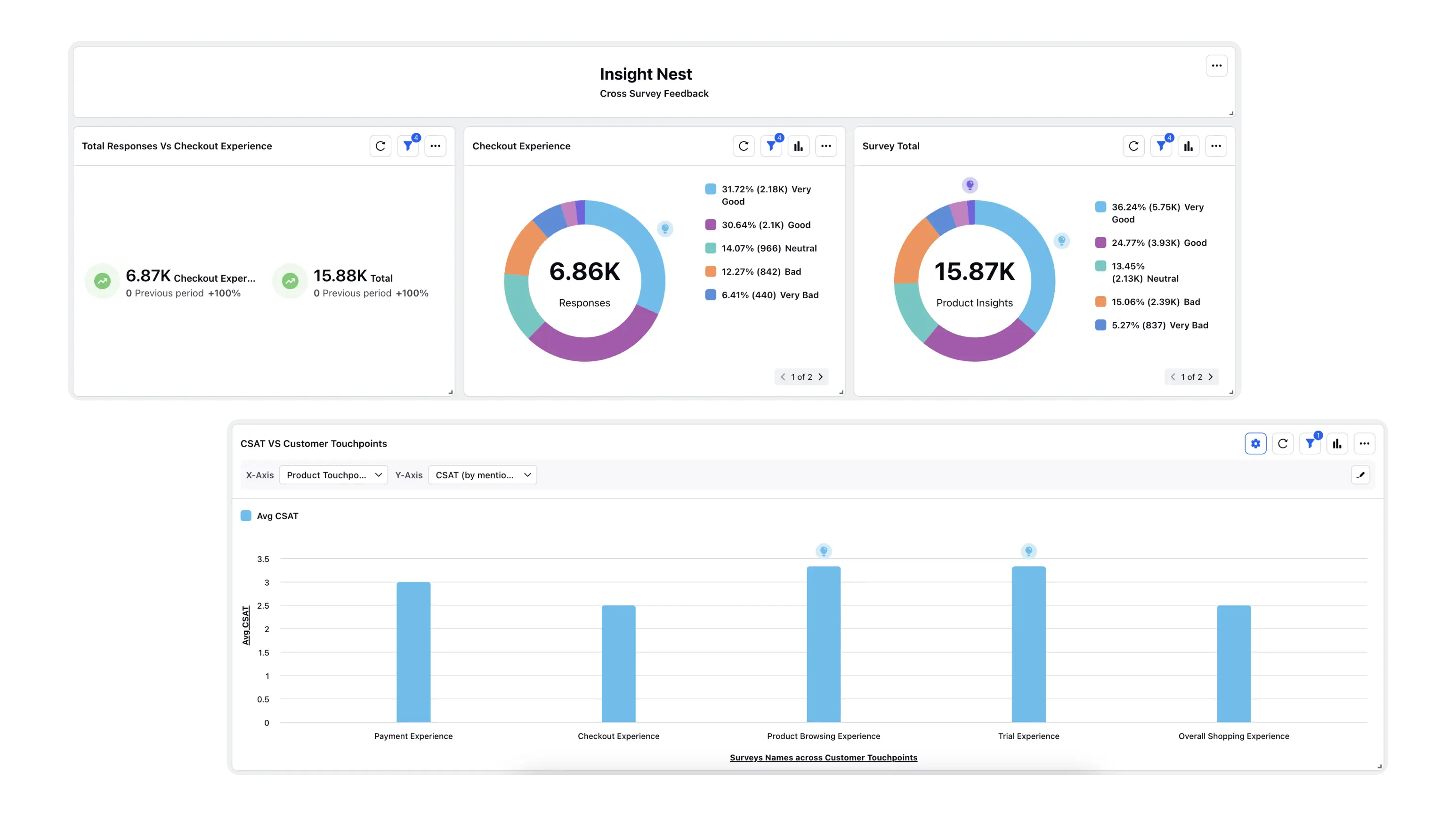This screenshot has width=1456, height=816.
Task: Click the three-dot menu on Survey Total panel
Action: coord(1217,146)
